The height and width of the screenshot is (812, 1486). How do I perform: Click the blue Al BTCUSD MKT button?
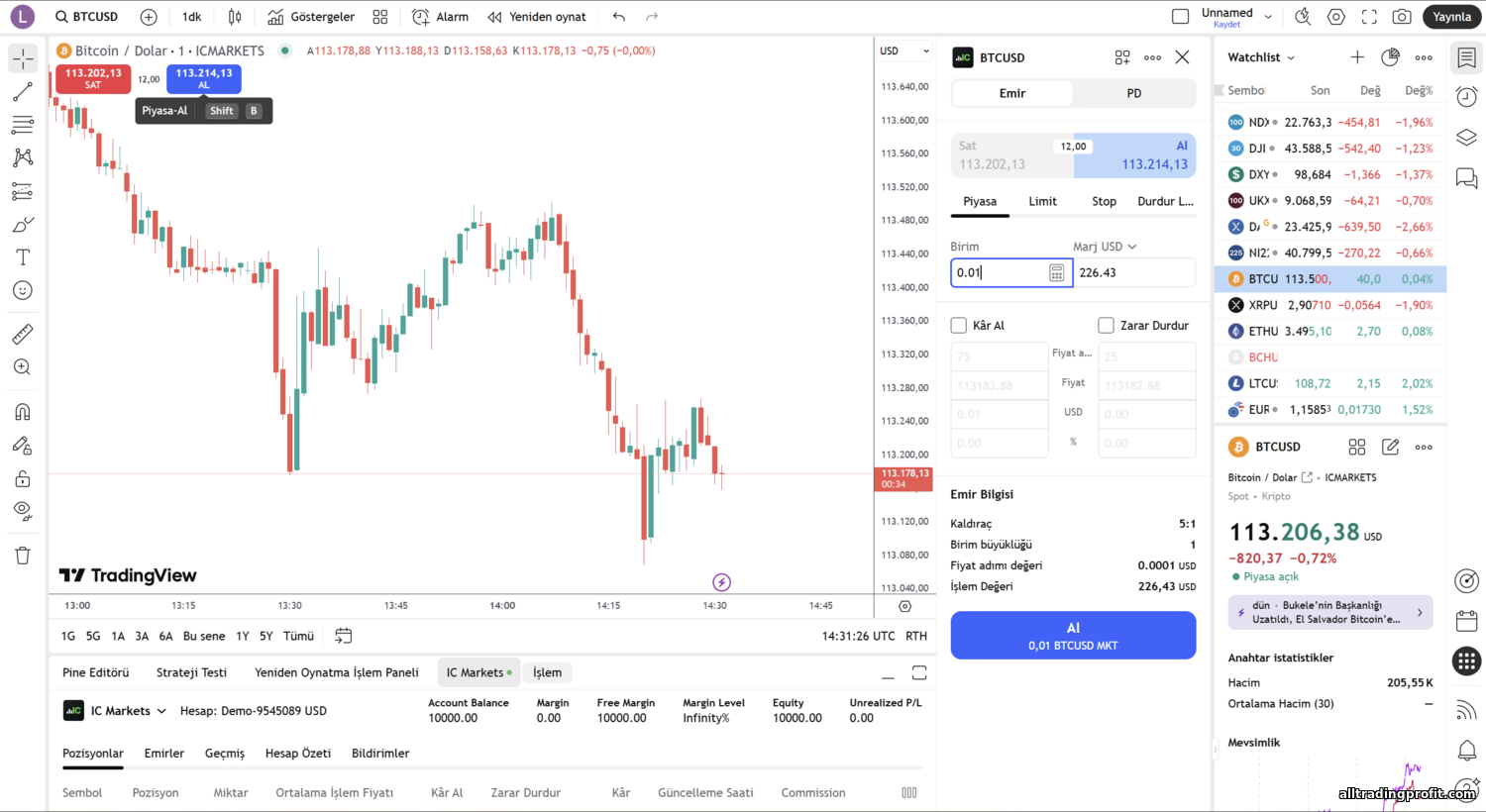pos(1073,635)
